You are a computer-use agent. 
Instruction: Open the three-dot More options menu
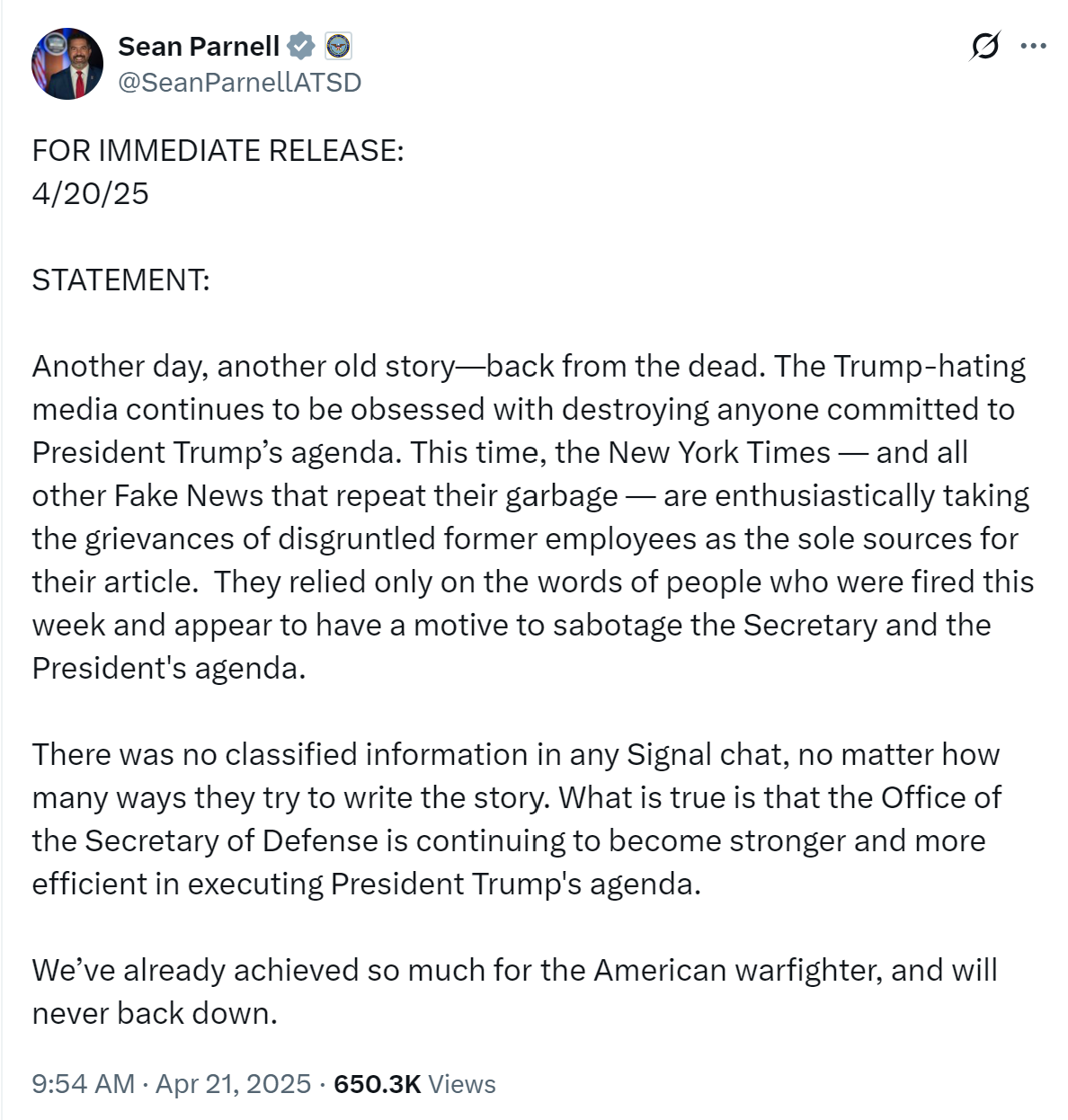1034,46
